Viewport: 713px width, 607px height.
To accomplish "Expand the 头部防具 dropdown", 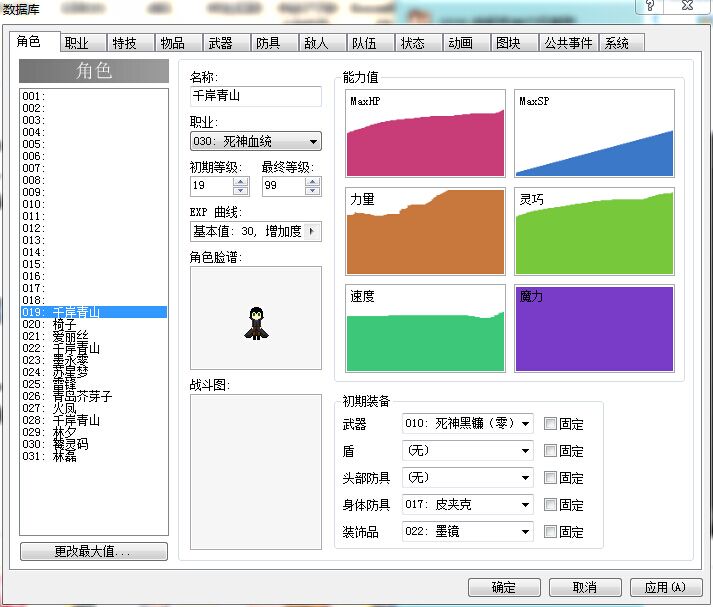I will coord(526,478).
